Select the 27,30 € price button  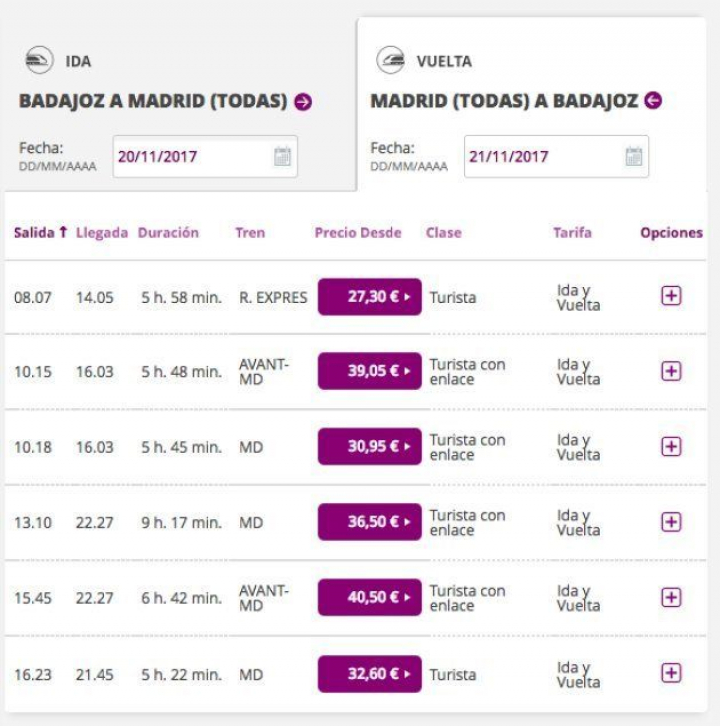tap(369, 297)
